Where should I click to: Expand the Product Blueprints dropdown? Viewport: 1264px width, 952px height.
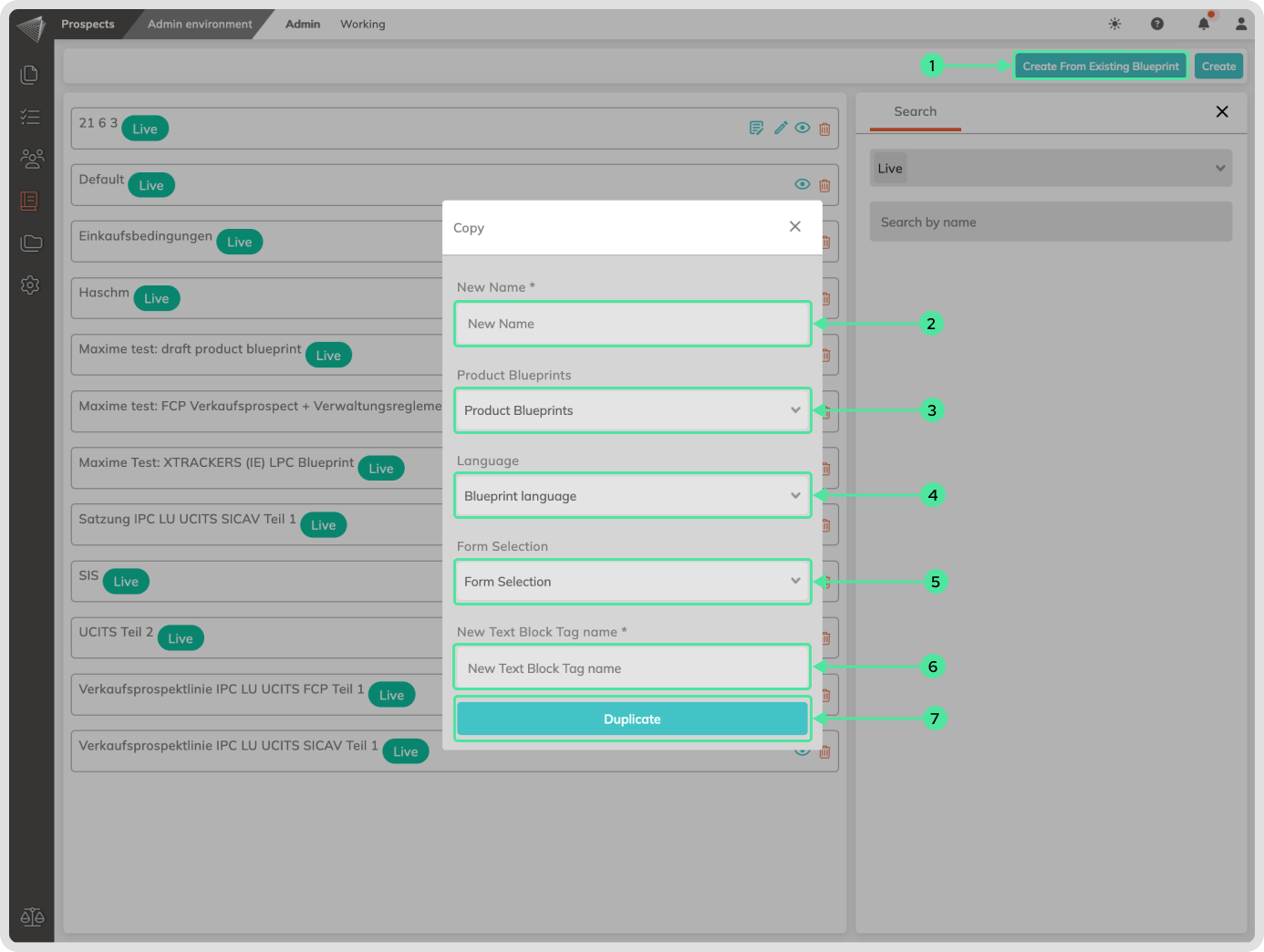(632, 410)
